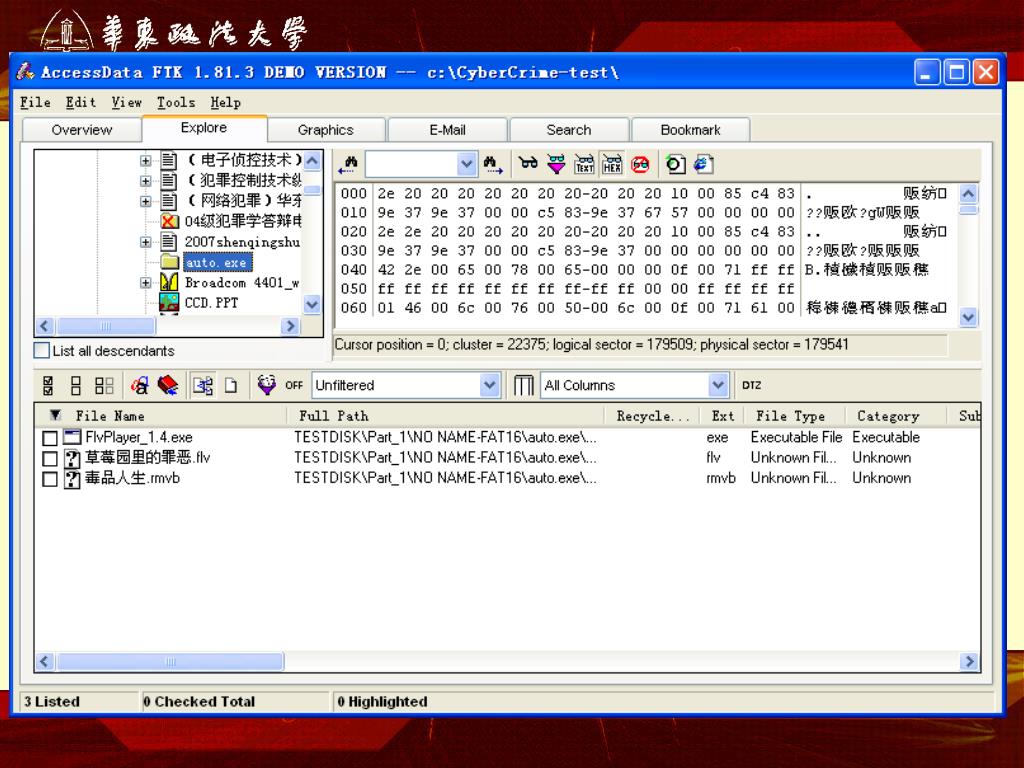Select the auto.exe tree item
This screenshot has height=768, width=1024.
click(217, 262)
